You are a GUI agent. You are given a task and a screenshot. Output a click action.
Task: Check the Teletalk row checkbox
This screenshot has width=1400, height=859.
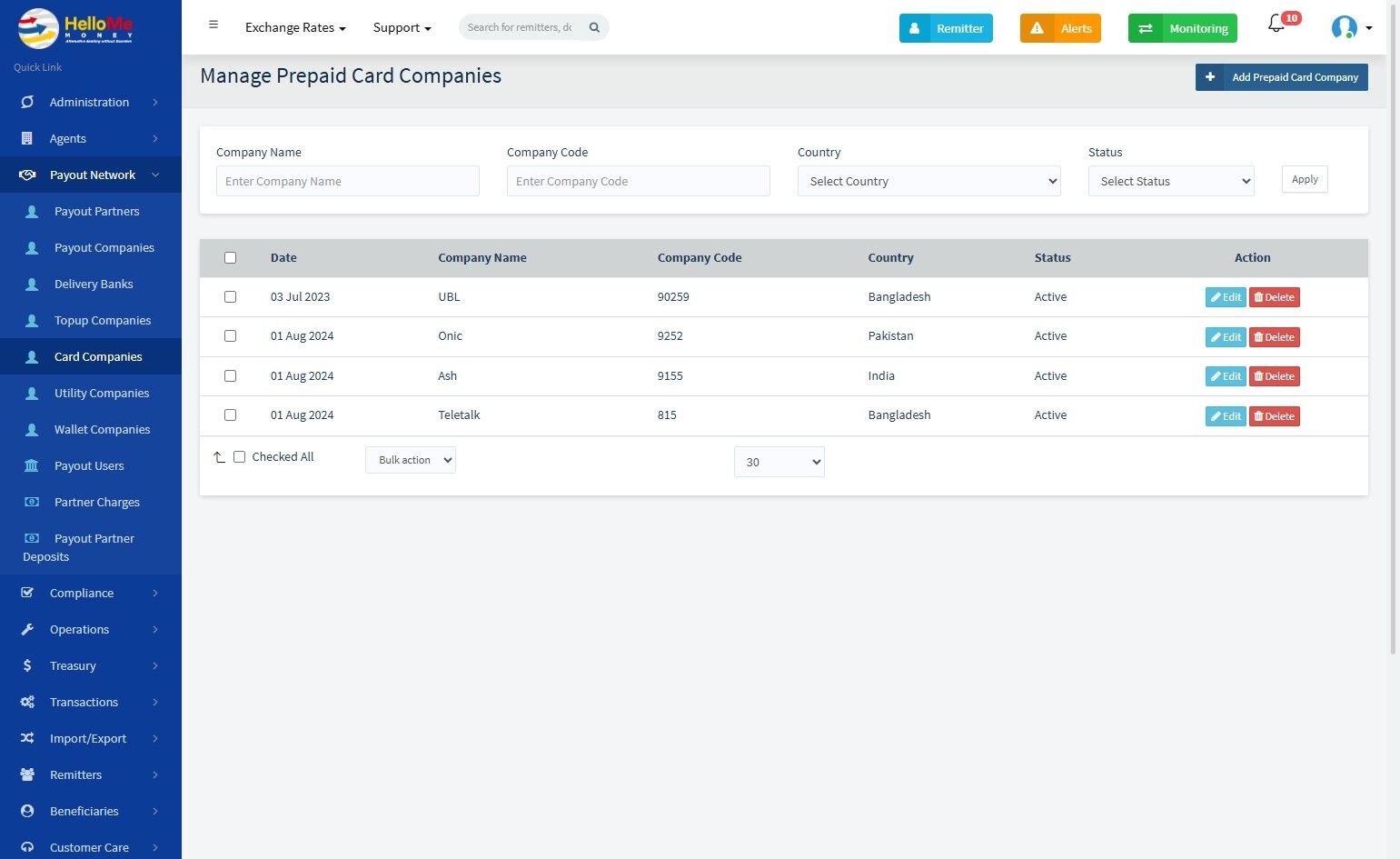[230, 415]
